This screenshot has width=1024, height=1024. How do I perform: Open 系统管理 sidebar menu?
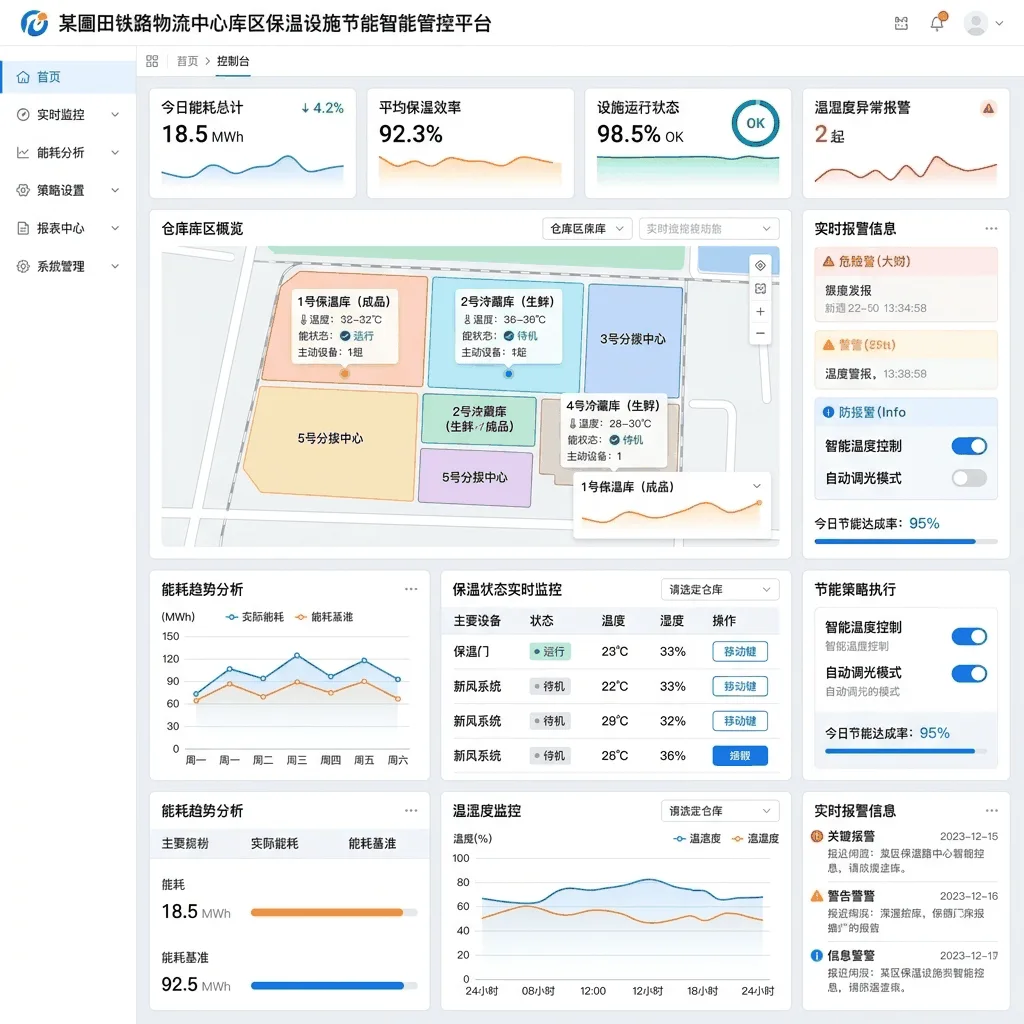click(68, 266)
